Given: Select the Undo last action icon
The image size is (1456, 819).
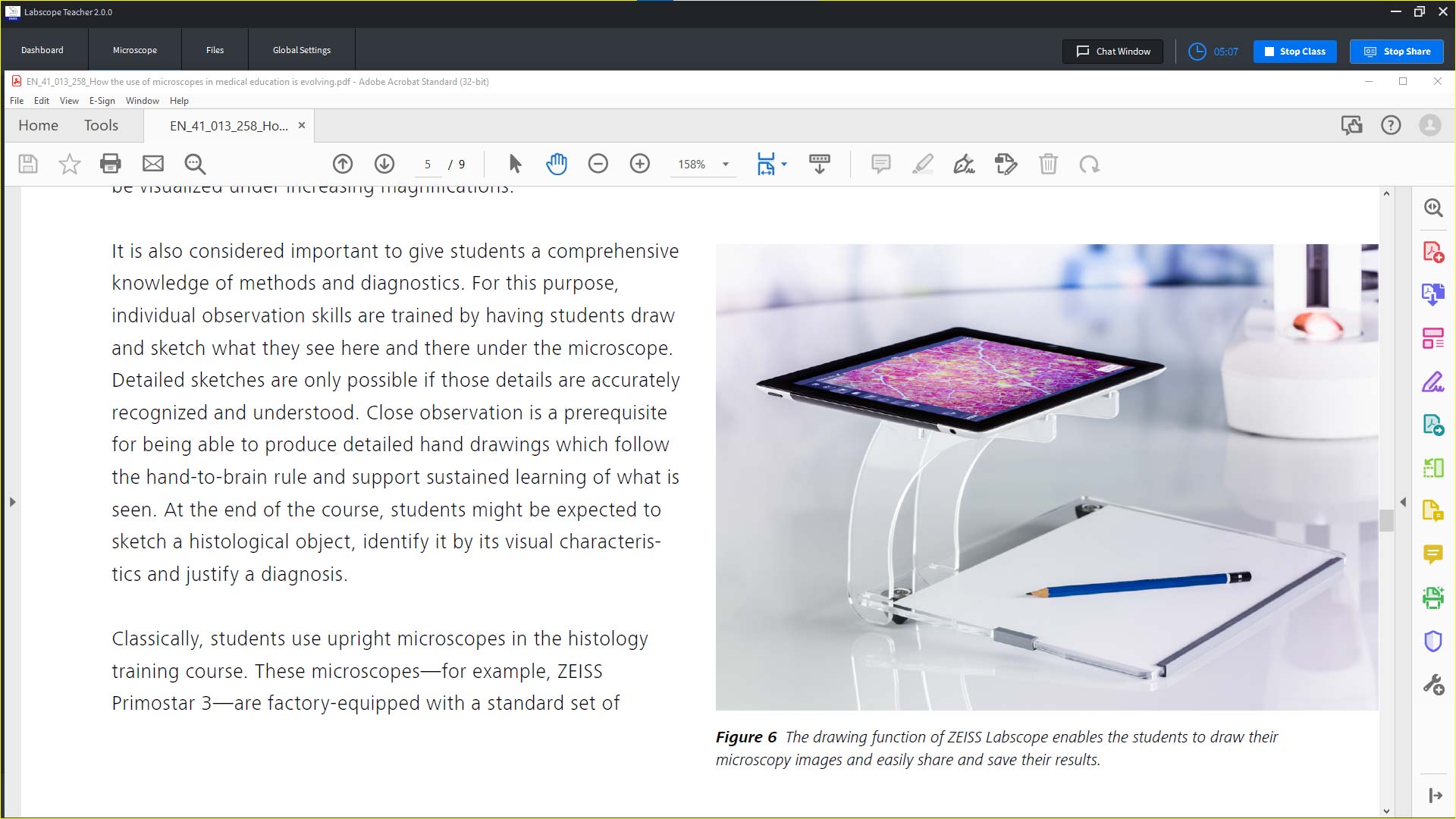Looking at the screenshot, I should (x=1089, y=164).
